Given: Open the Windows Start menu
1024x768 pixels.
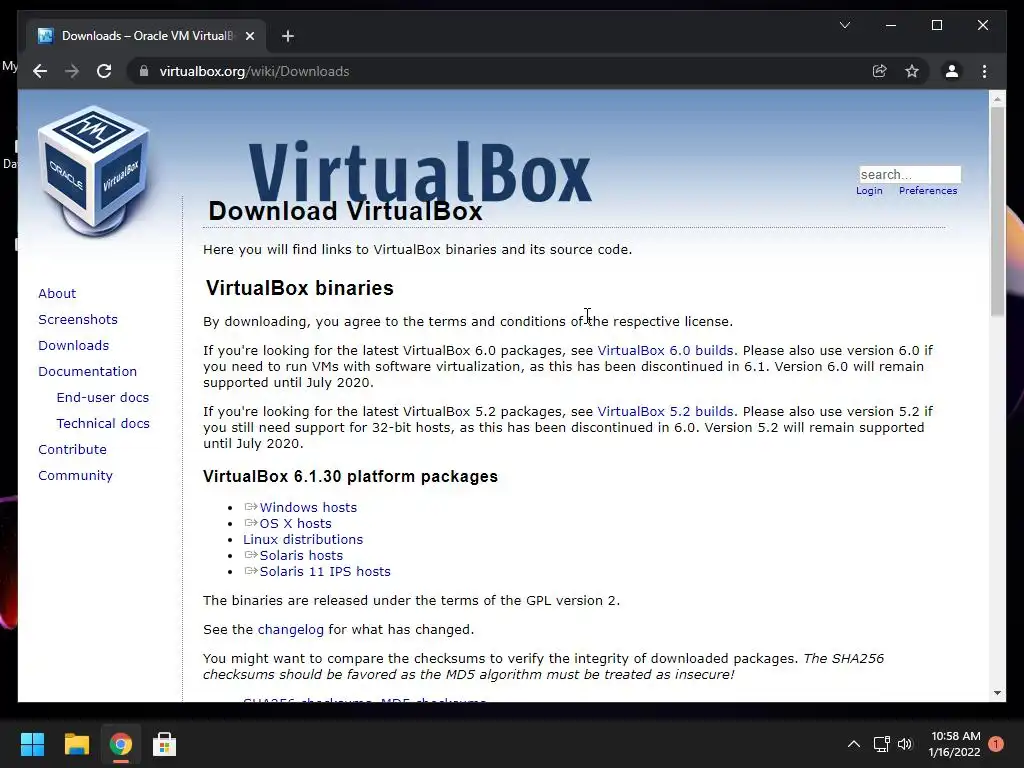Looking at the screenshot, I should (32, 744).
